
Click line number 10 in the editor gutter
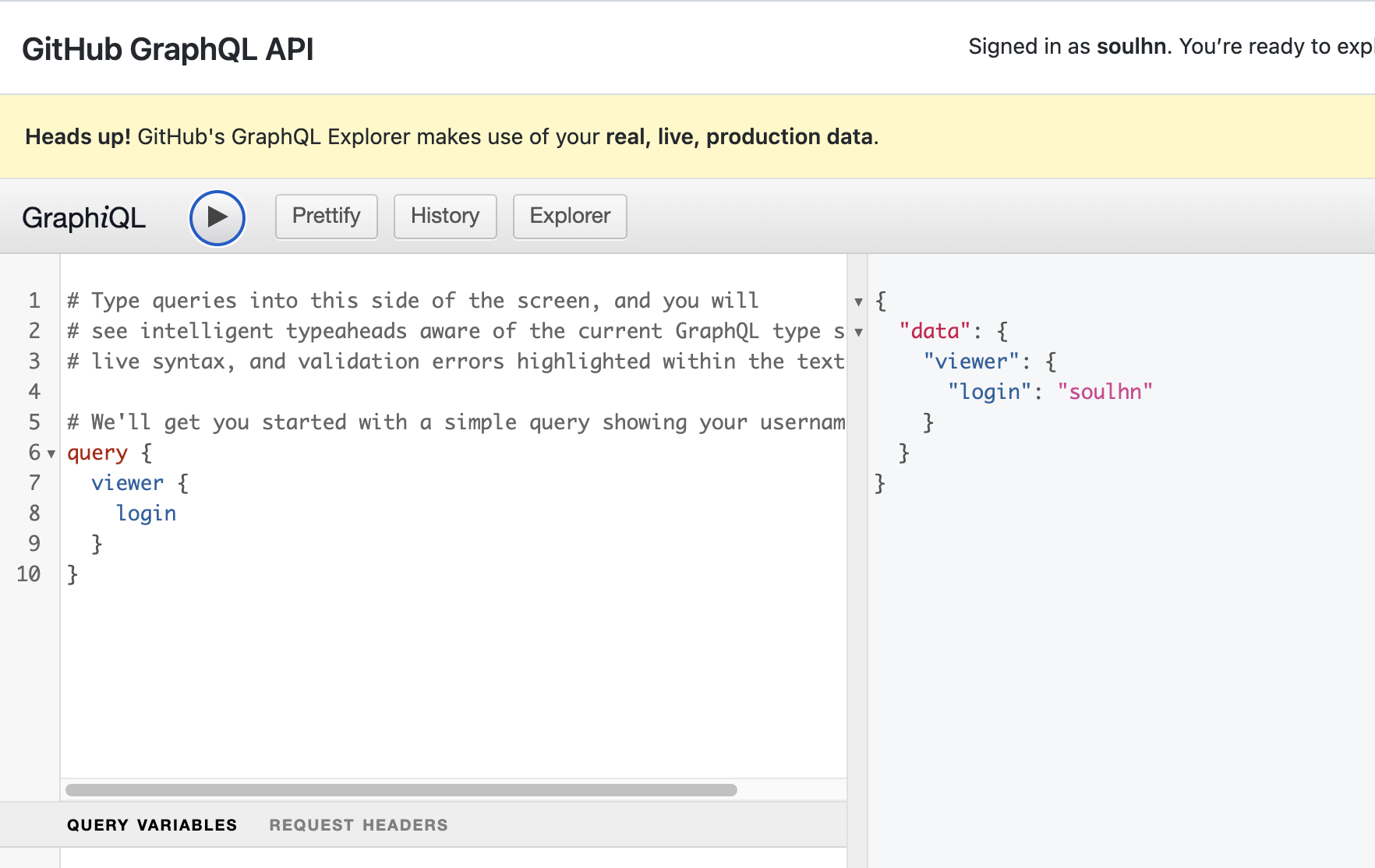pyautogui.click(x=29, y=574)
